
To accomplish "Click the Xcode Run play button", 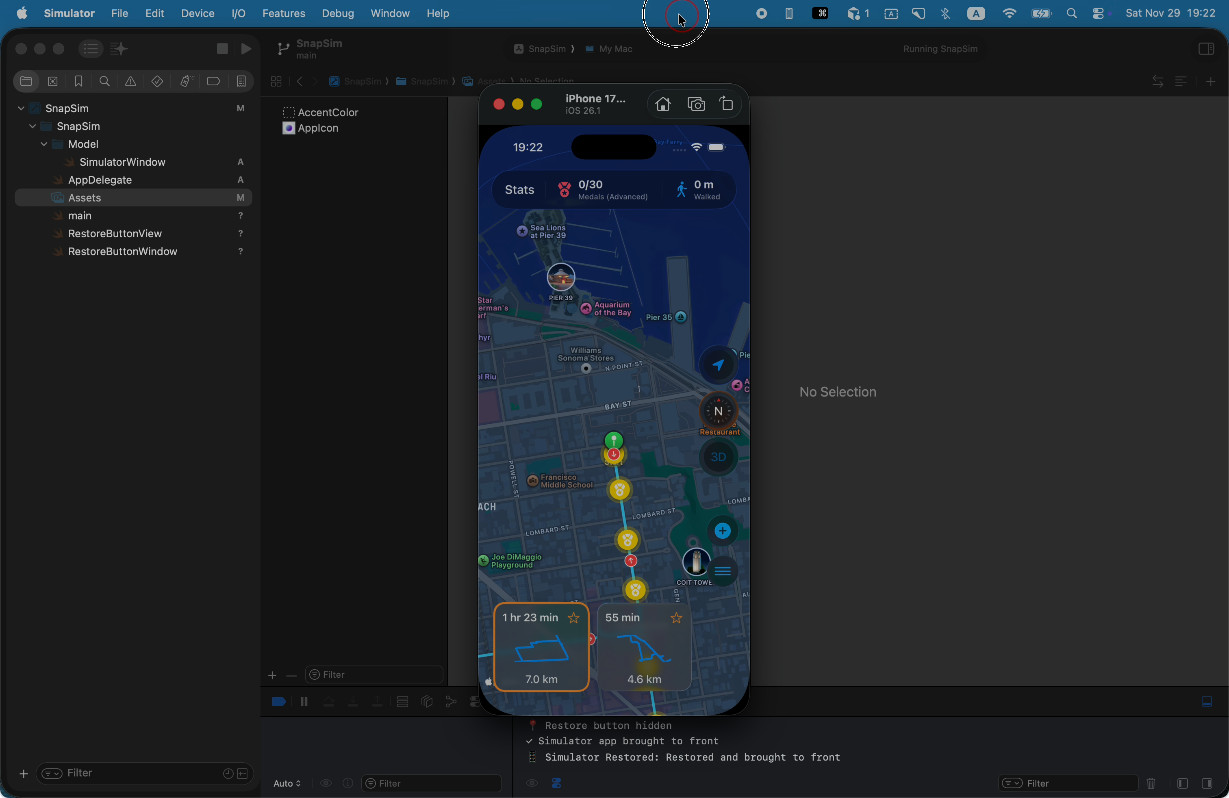I will click(x=246, y=49).
